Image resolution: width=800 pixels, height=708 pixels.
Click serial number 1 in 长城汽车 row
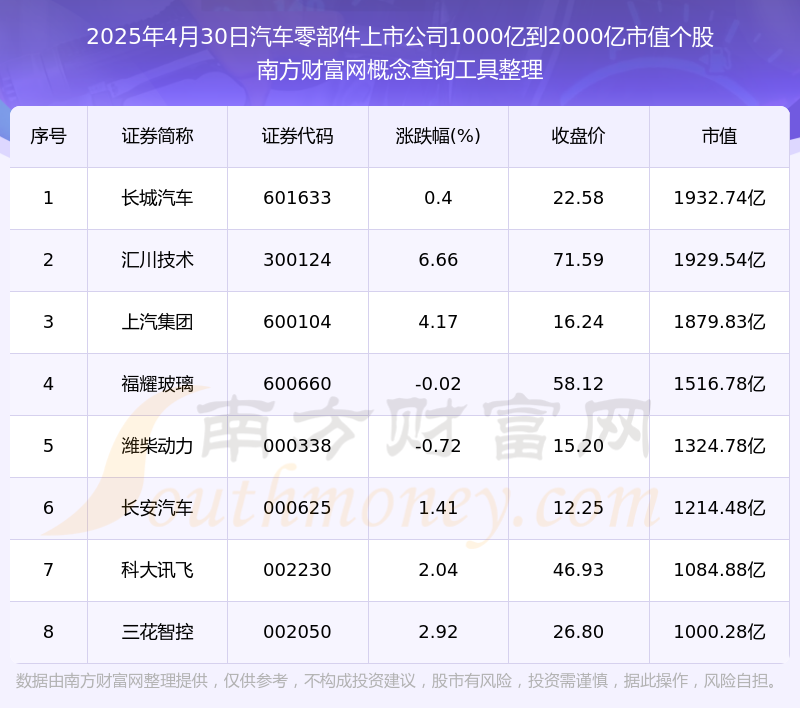coord(48,198)
